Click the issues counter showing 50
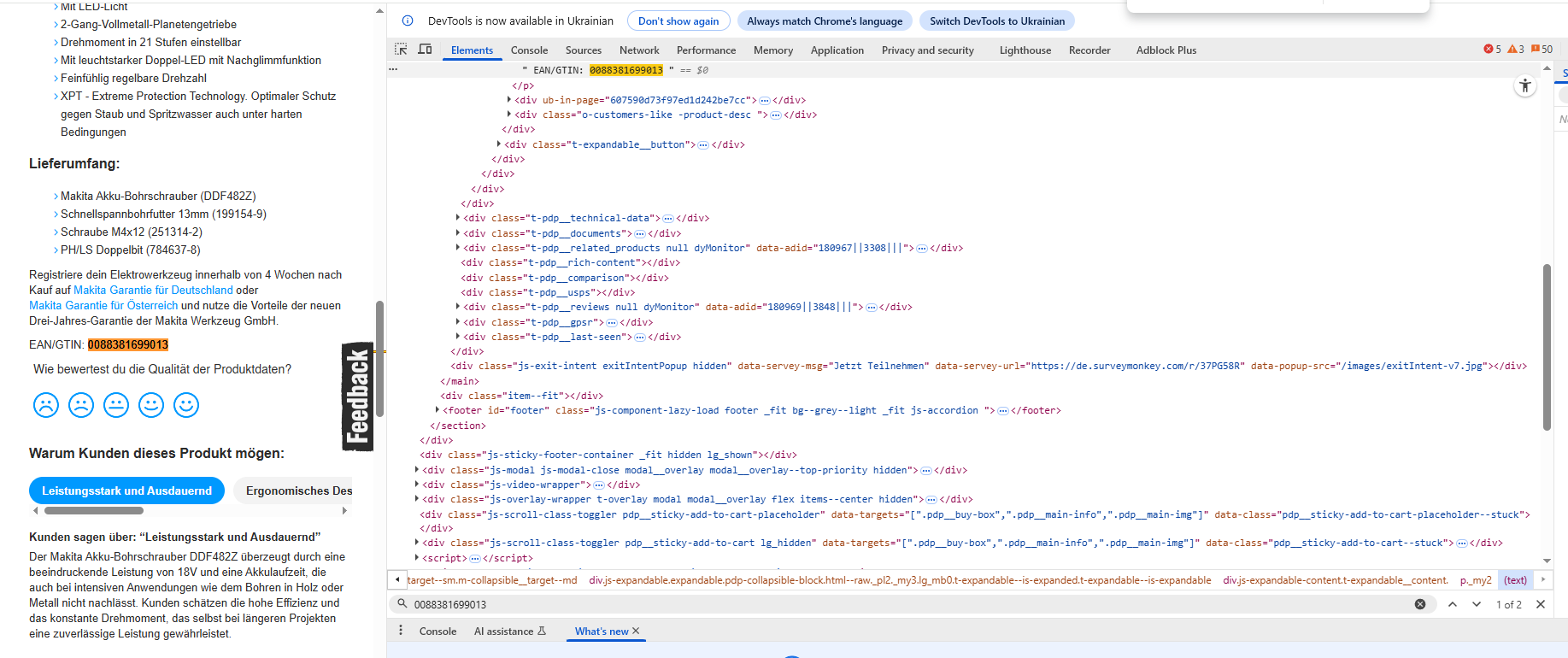Screen dimensions: 1568x658 pyautogui.click(x=1542, y=50)
